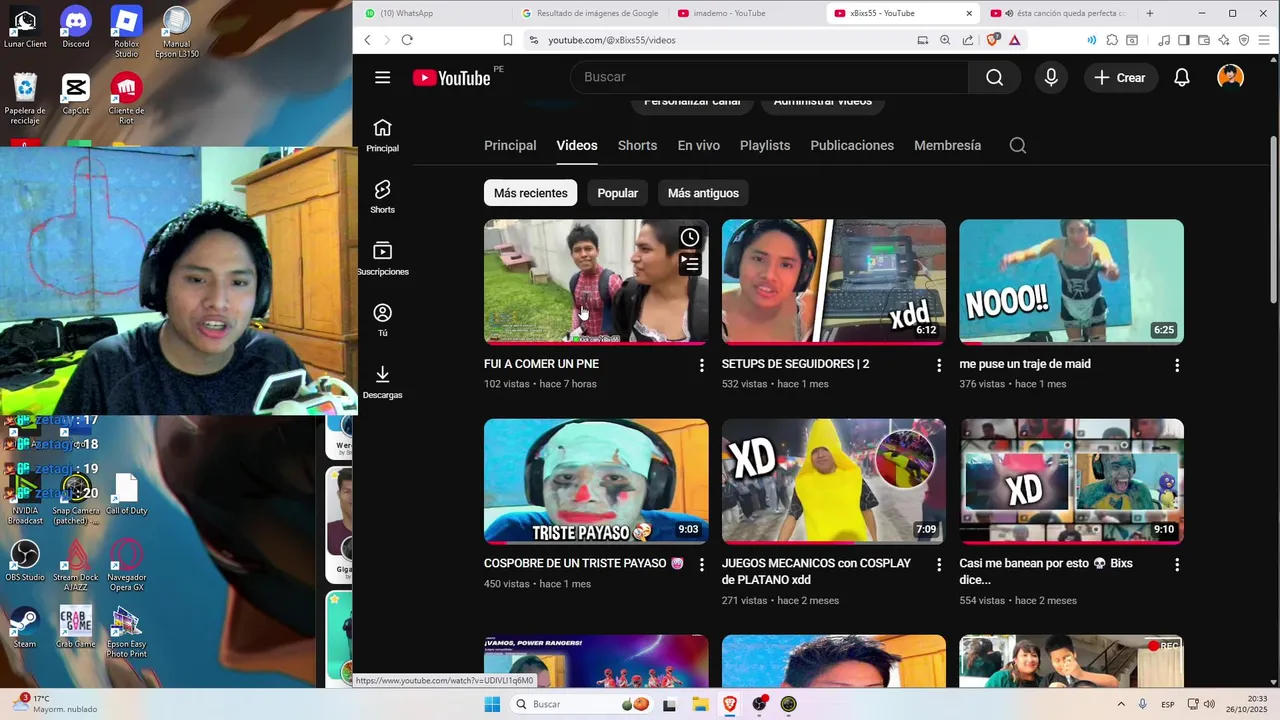Click the search magnifier button
The width and height of the screenshot is (1280, 720).
(x=994, y=77)
